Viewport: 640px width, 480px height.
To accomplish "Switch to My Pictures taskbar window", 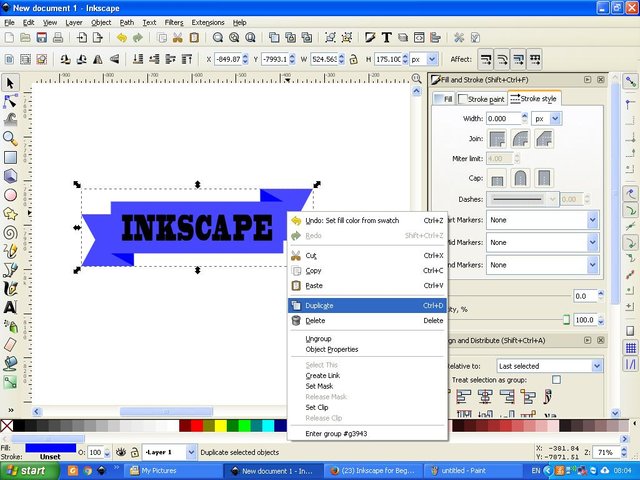I will pyautogui.click(x=173, y=471).
